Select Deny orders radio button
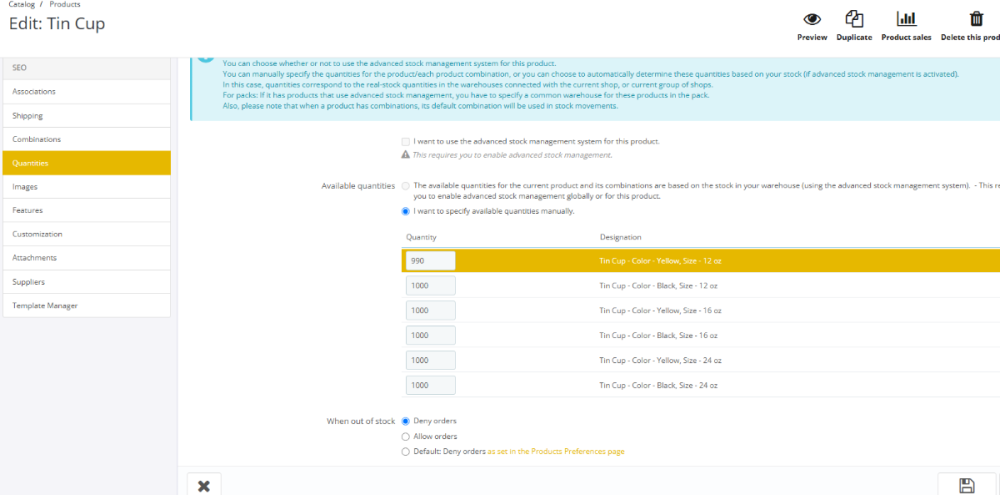Screen dimensions: 1000x495 click(405, 421)
